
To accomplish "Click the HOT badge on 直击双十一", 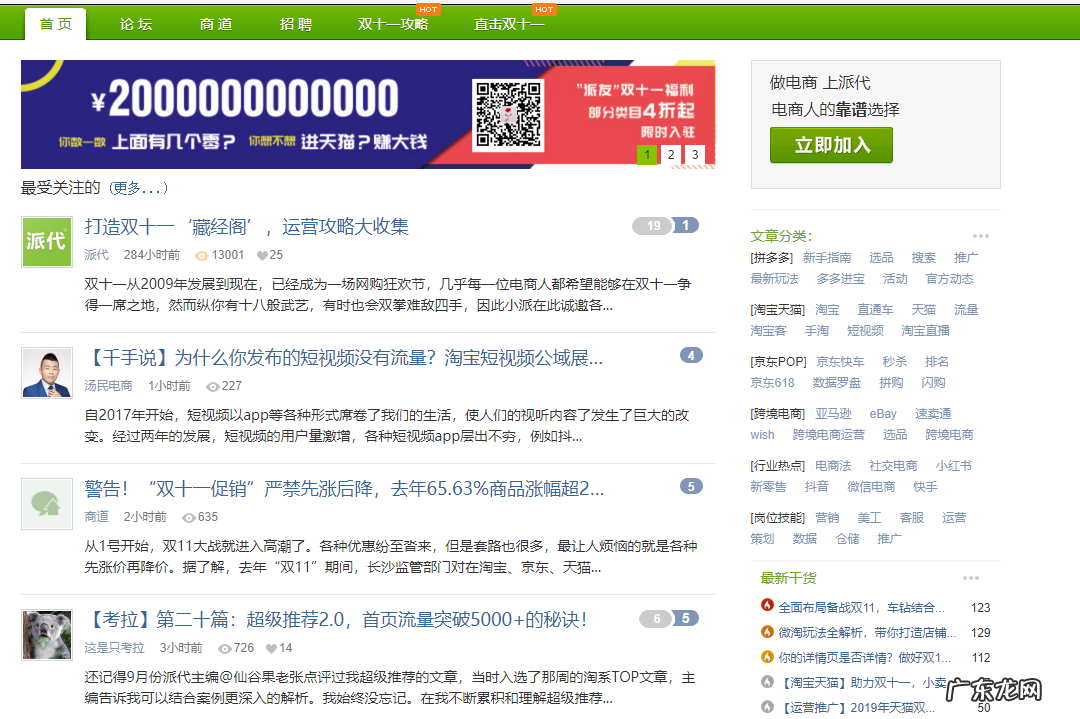I will coord(544,9).
